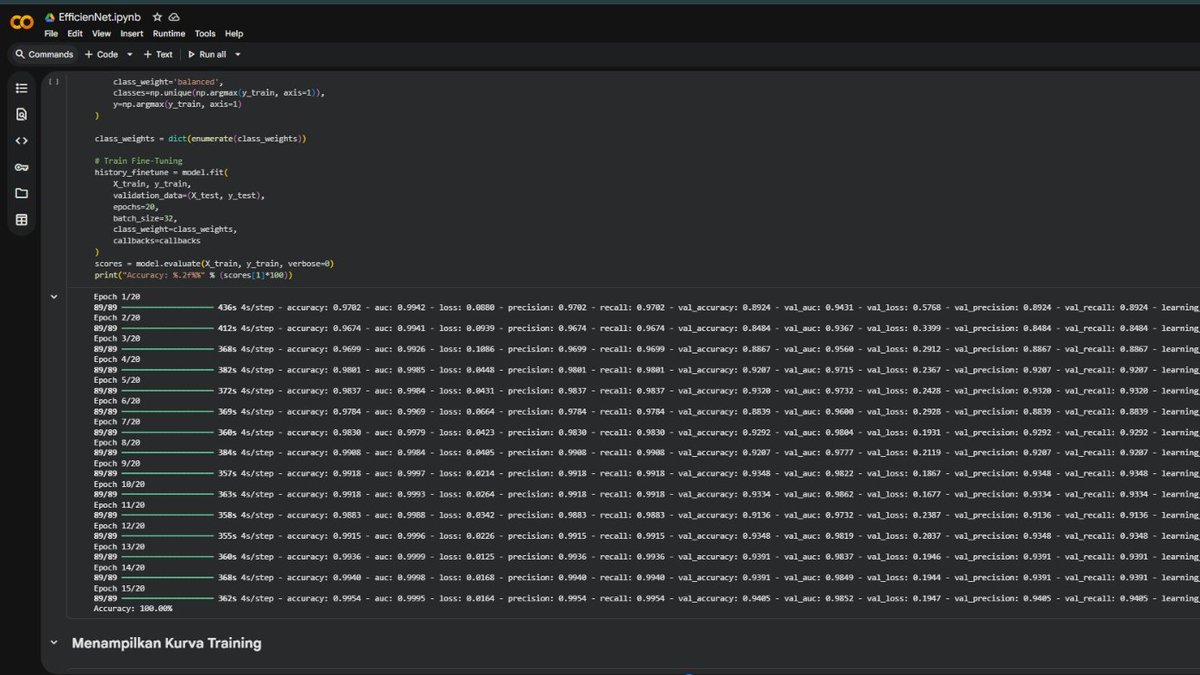Open the Files folder panel
Viewport: 1200px width, 675px height.
point(22,193)
